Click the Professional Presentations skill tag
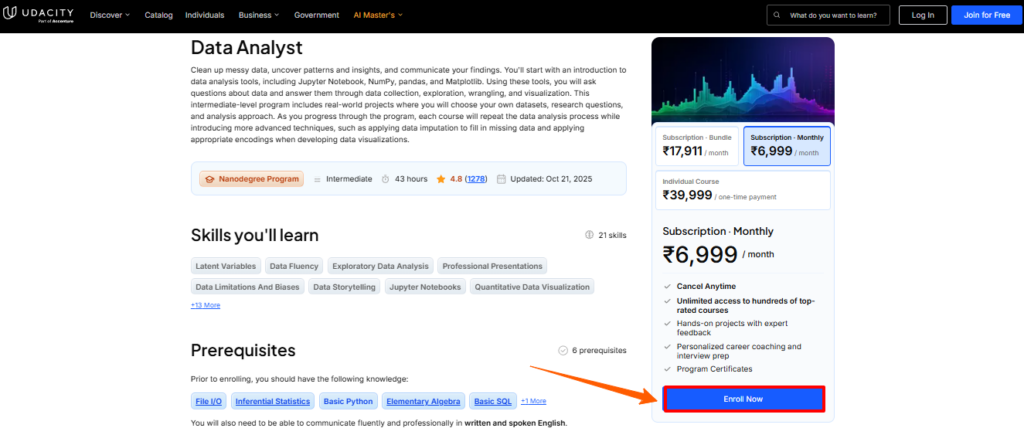 pos(492,266)
